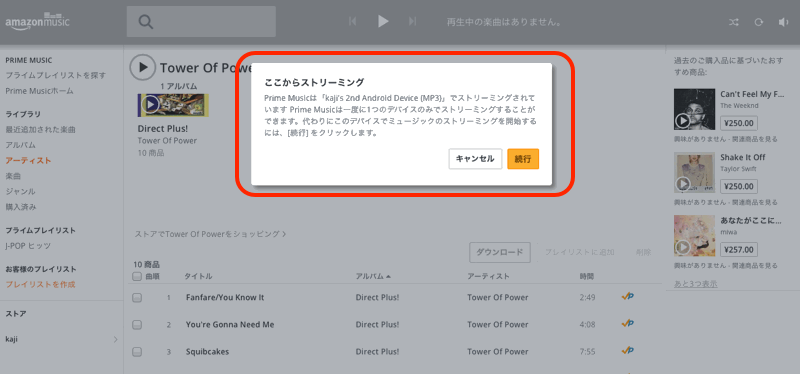
Task: Play Shake It Off preview
Action: (x=683, y=184)
